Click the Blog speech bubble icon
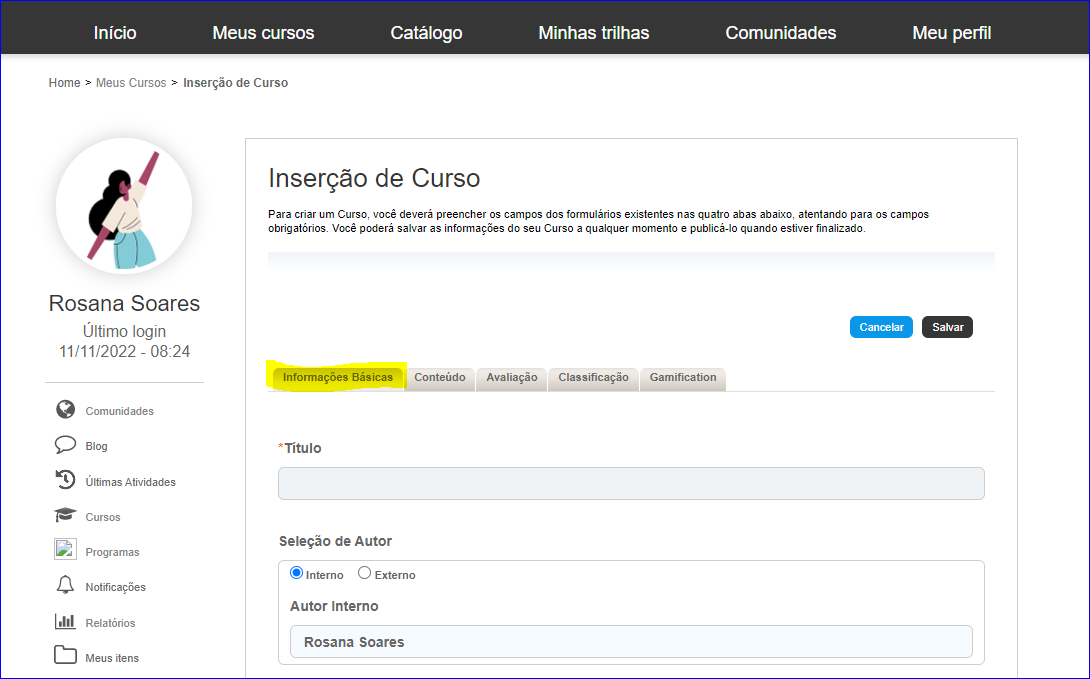Screen dimensions: 1090x679 pyautogui.click(x=65, y=445)
